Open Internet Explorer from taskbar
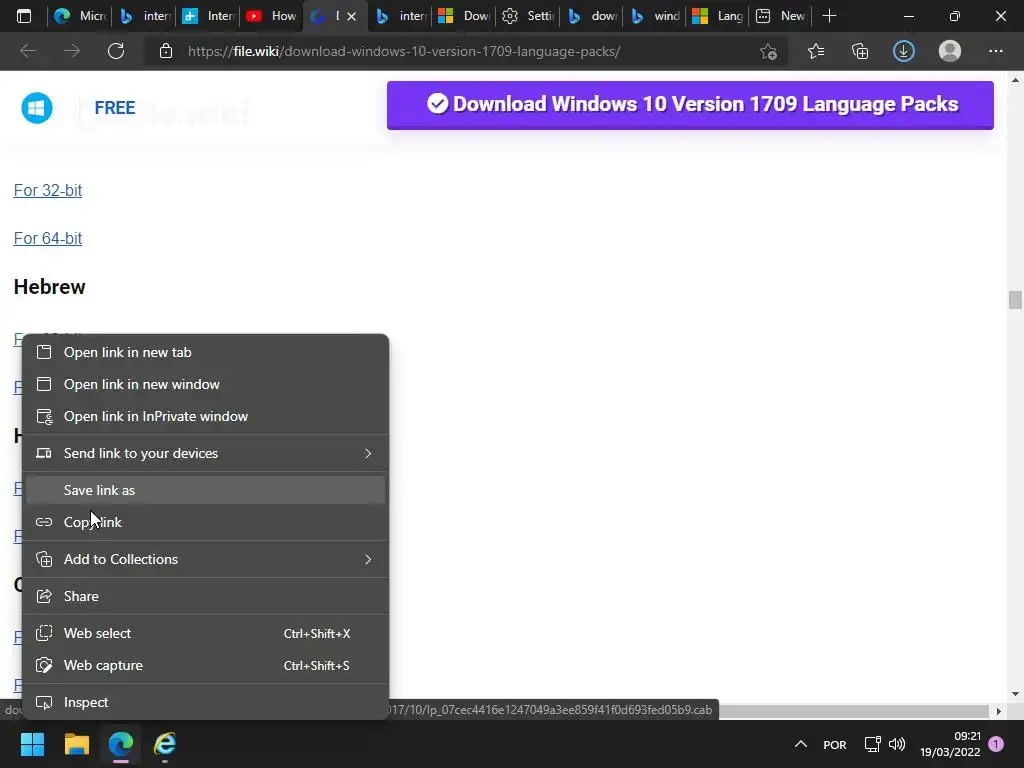The image size is (1024, 768). 165,744
